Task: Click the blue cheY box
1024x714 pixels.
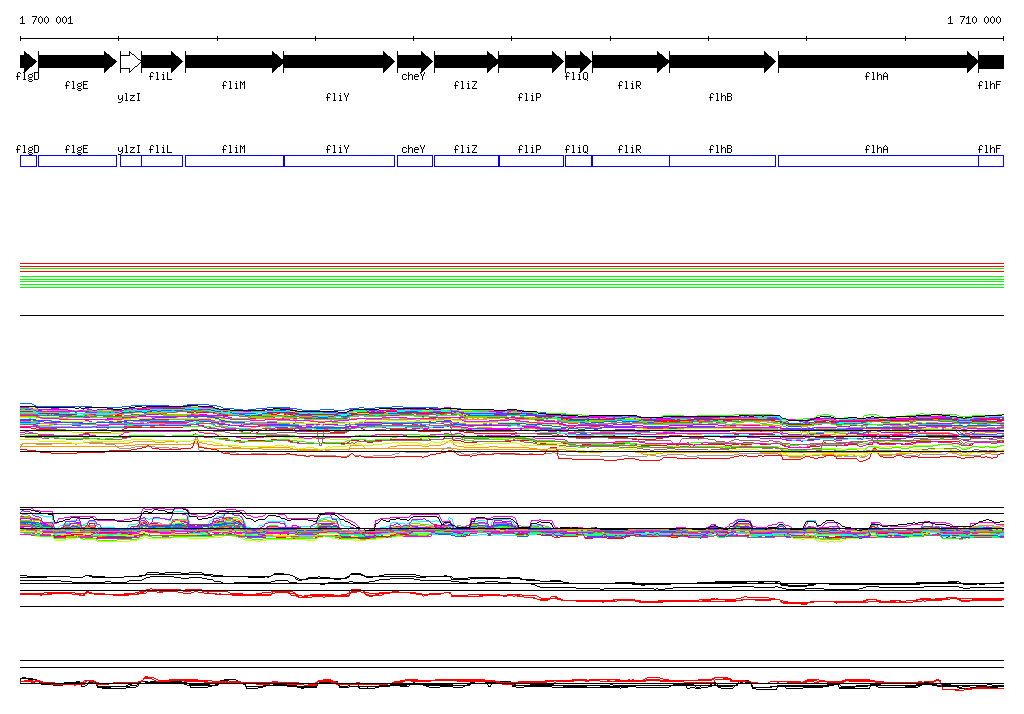Action: click(415, 161)
